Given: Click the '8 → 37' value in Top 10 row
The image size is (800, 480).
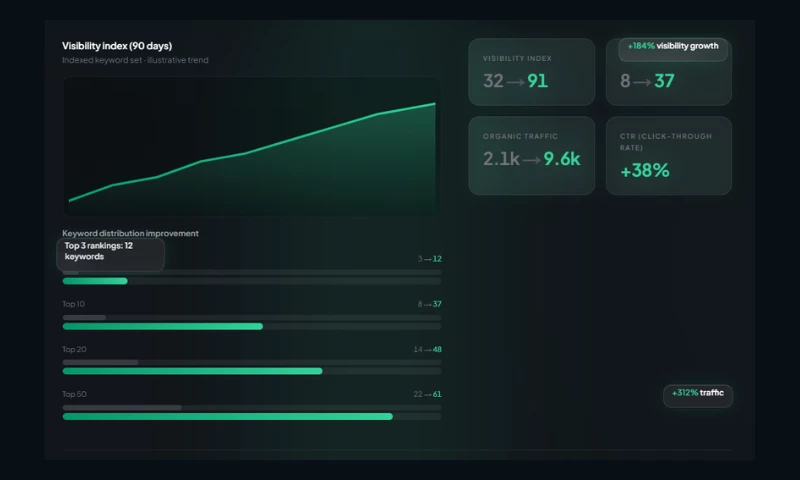Looking at the screenshot, I should point(430,304).
